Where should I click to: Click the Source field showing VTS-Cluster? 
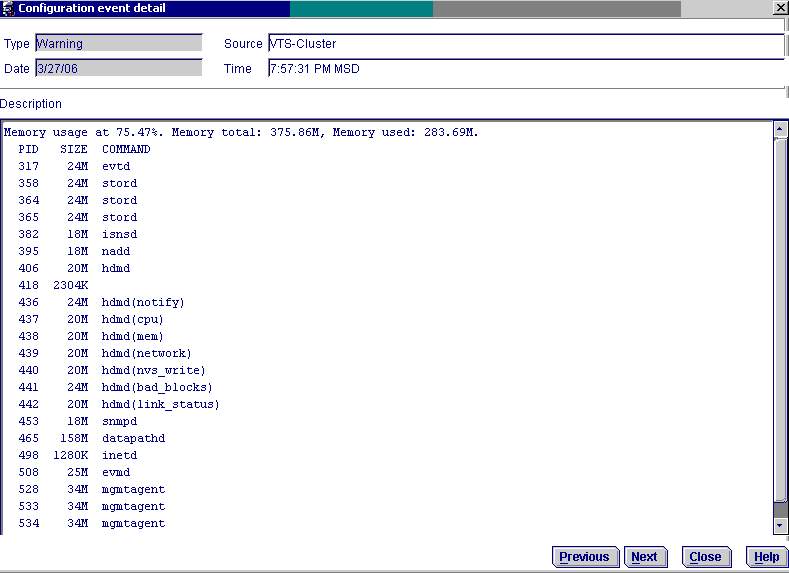pyautogui.click(x=525, y=45)
